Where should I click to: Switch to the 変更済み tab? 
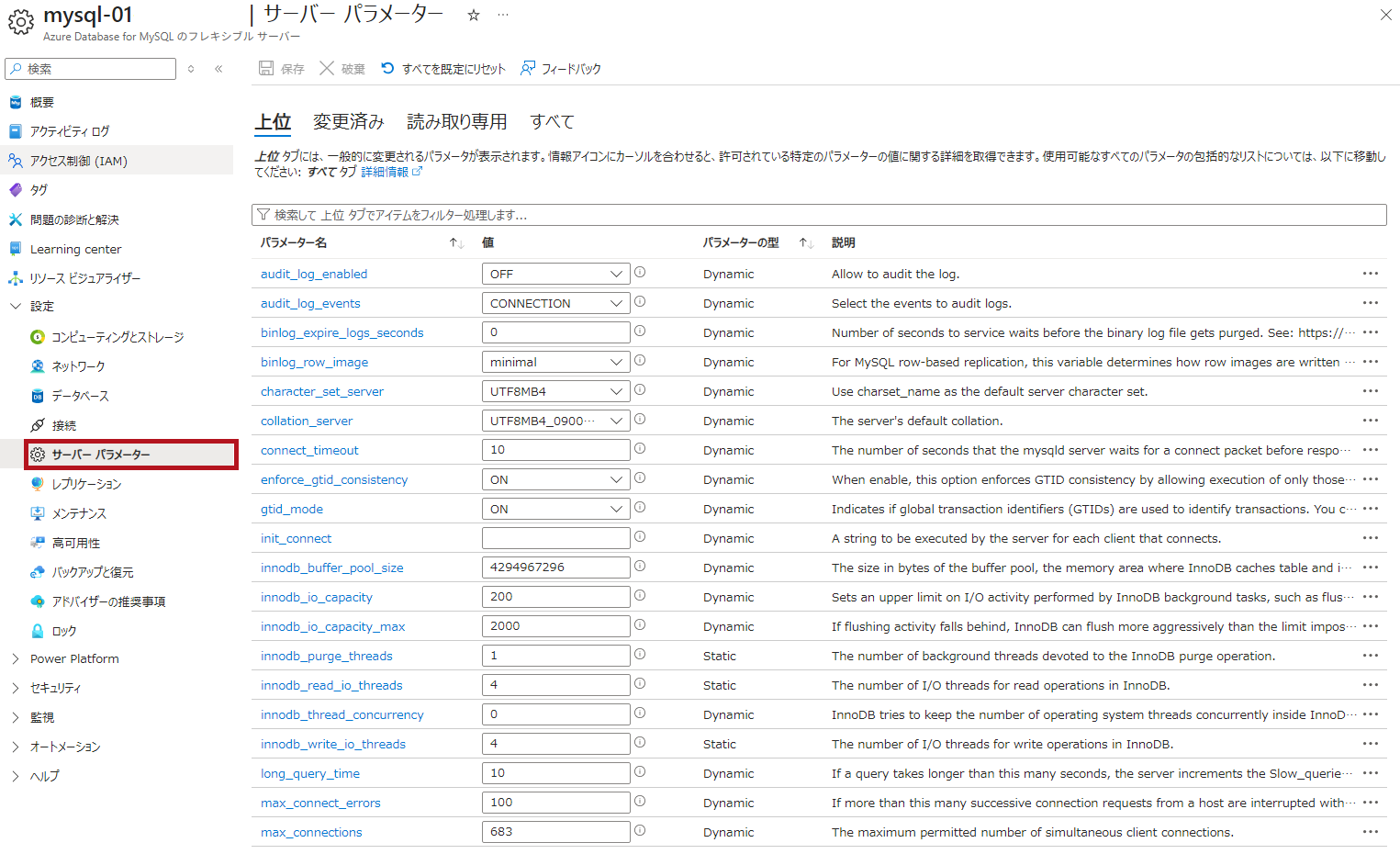tap(348, 121)
